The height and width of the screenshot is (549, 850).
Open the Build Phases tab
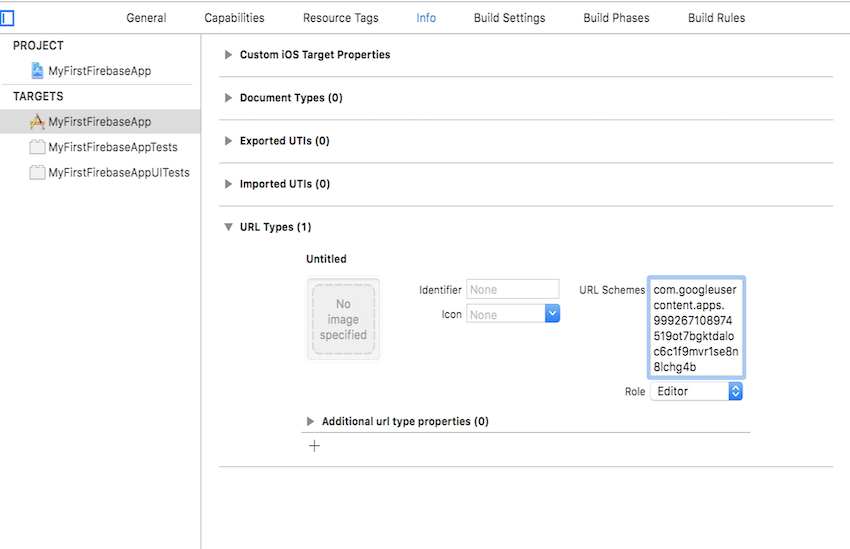(616, 18)
